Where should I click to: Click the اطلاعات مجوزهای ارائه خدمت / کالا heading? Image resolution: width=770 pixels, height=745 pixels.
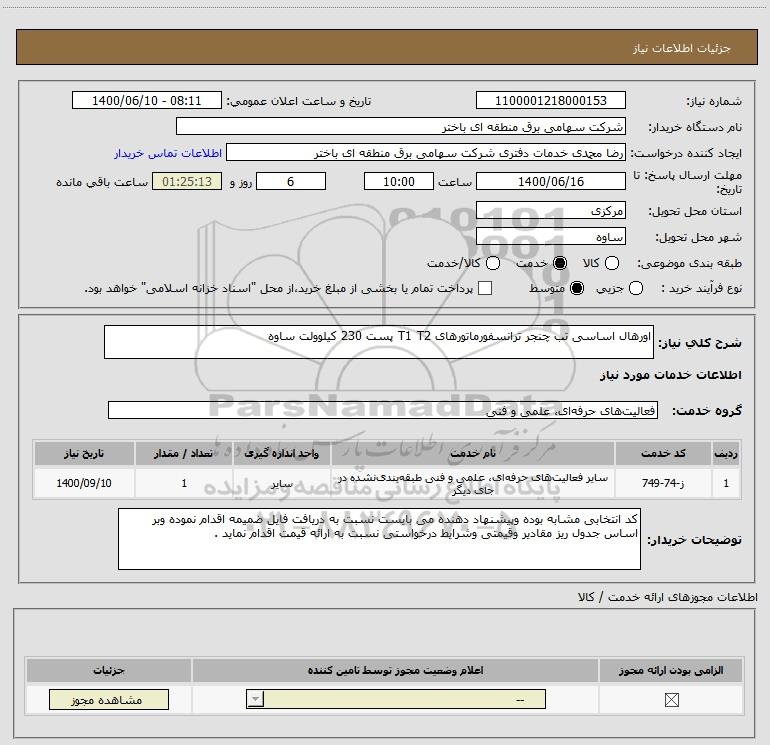667,597
